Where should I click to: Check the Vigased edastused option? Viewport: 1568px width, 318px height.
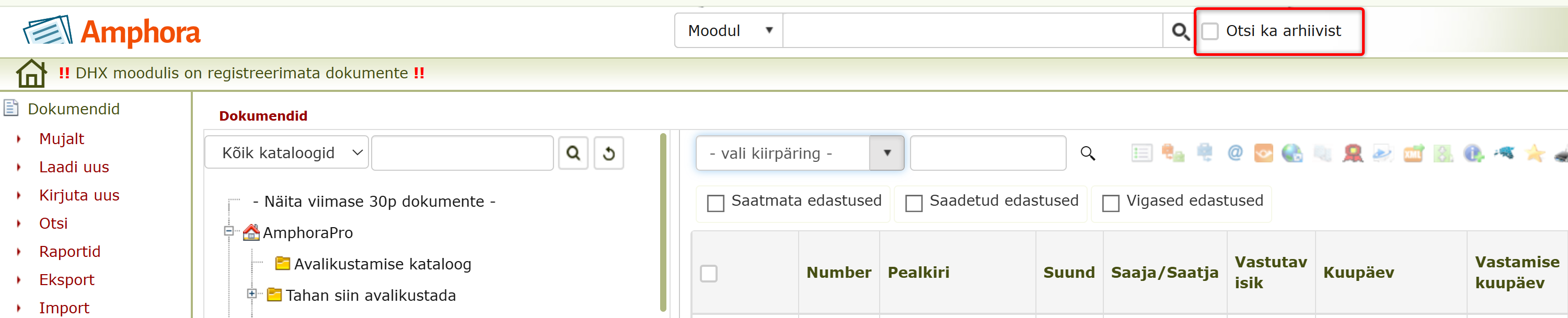coord(1111,203)
